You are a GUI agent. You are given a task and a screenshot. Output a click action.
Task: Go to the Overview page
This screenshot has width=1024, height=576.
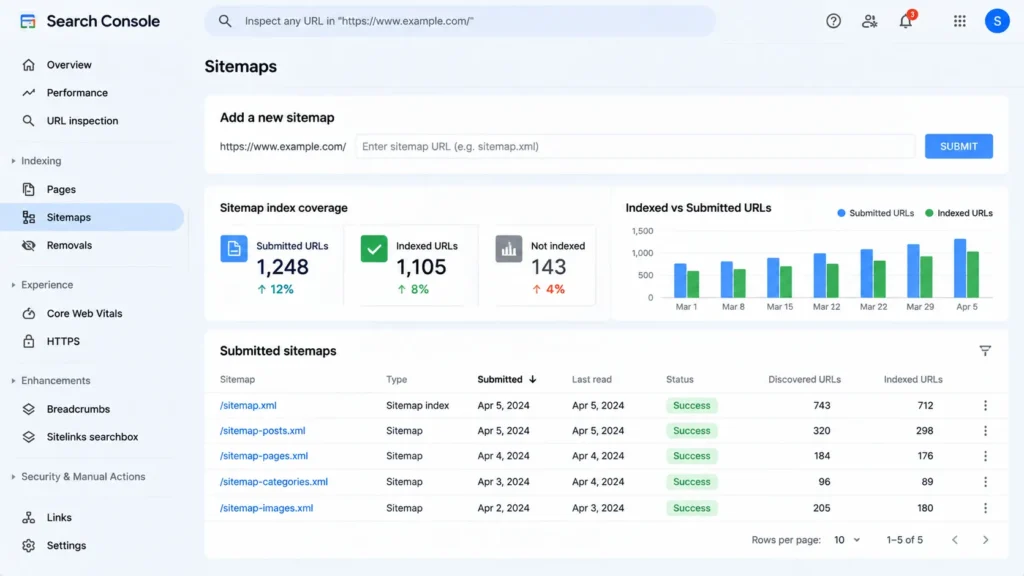coord(69,65)
